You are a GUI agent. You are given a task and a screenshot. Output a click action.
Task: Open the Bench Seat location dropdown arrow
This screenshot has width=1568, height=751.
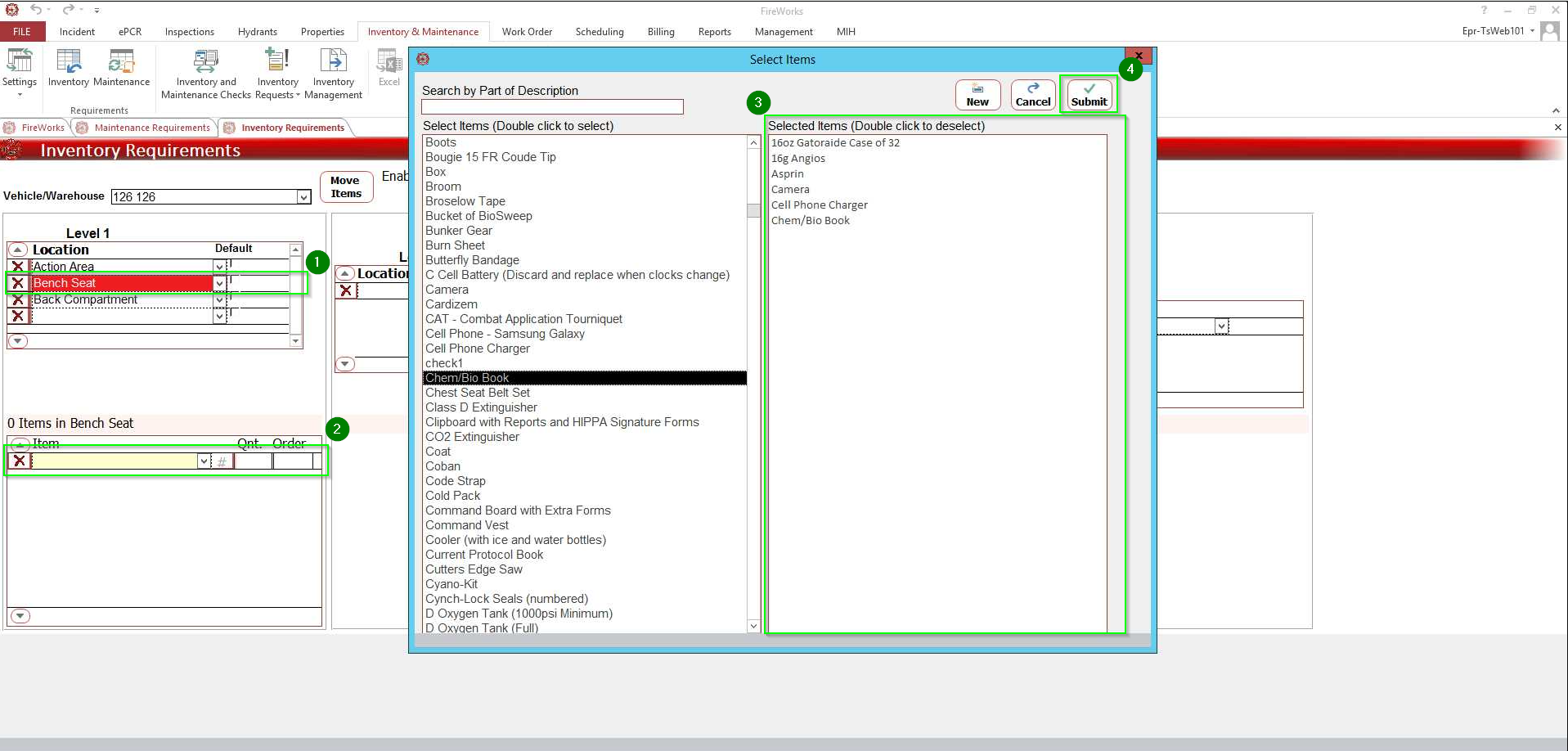click(219, 283)
